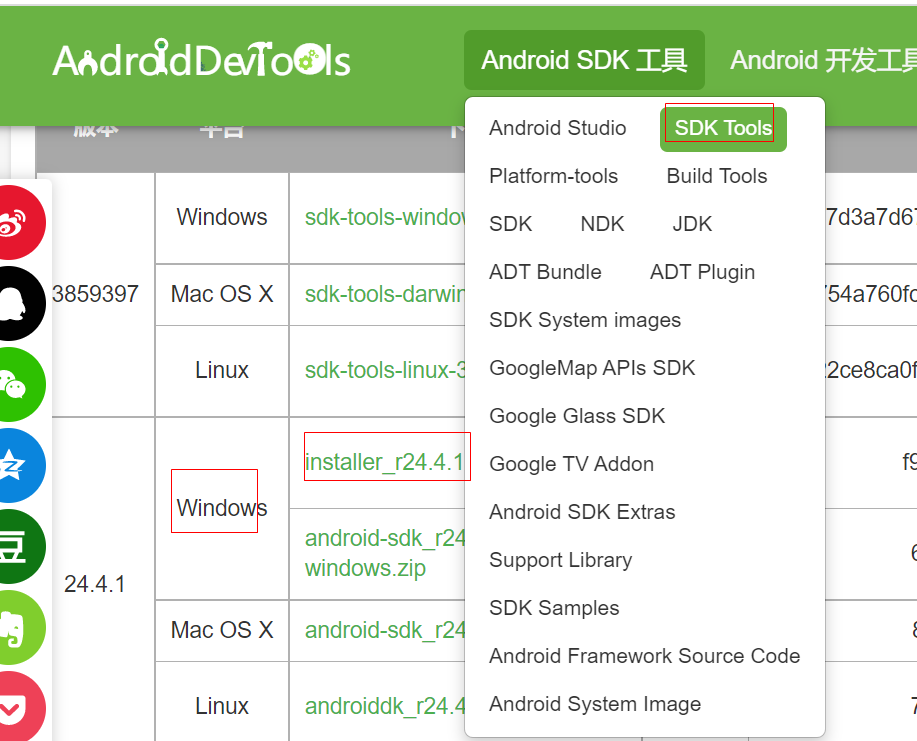Open ADT Plugin in the dropdown
The image size is (917, 741).
pyautogui.click(x=702, y=272)
